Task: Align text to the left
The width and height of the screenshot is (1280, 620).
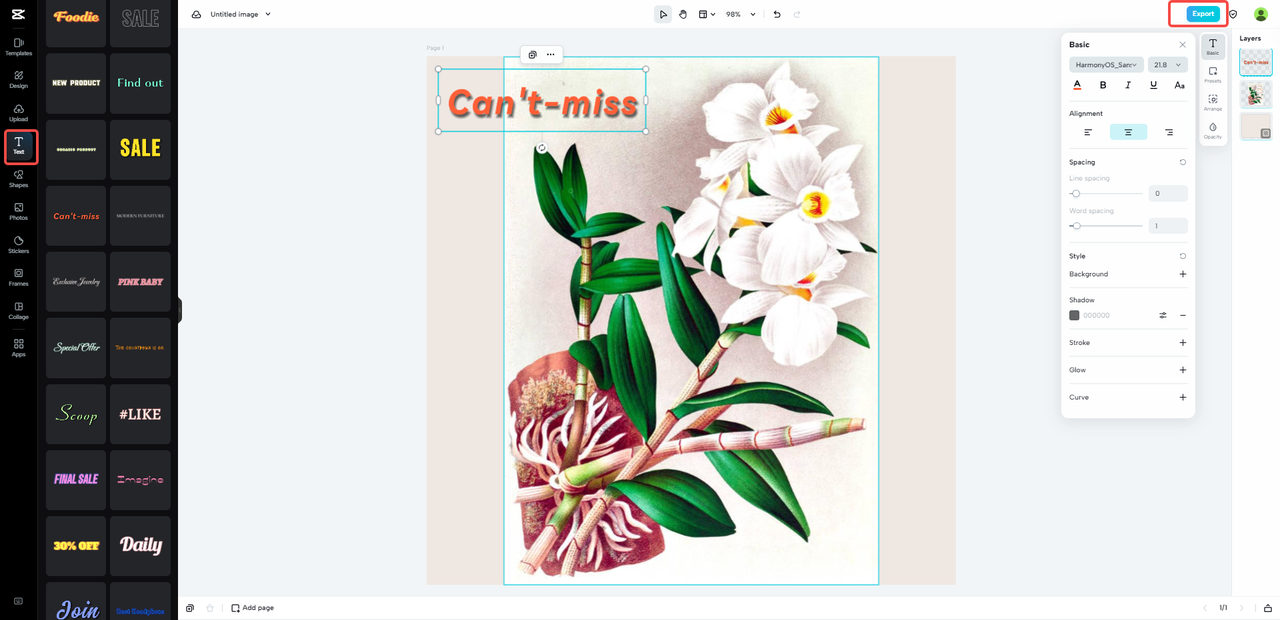Action: coord(1088,132)
